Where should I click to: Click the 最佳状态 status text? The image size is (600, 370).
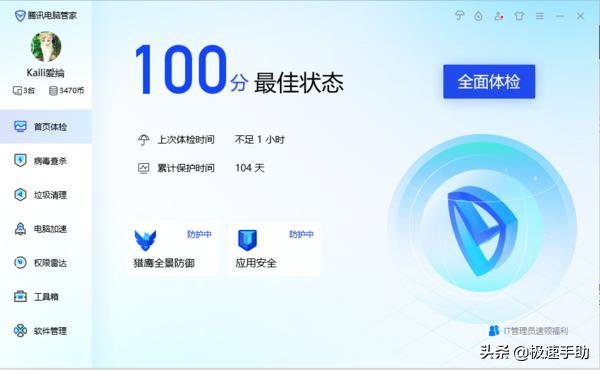click(299, 83)
